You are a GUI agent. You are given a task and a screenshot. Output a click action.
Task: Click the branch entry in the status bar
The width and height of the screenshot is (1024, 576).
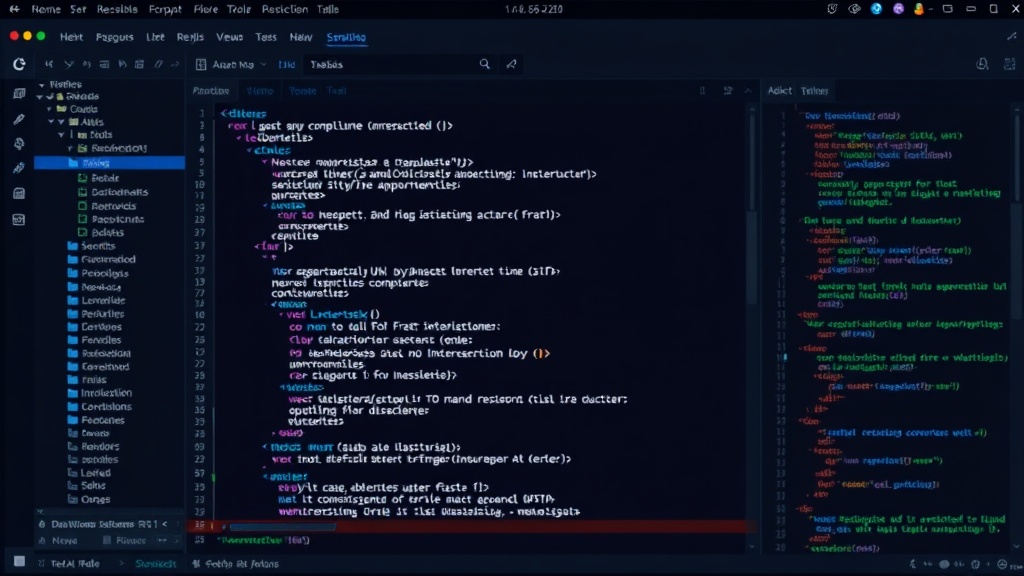[x=236, y=564]
